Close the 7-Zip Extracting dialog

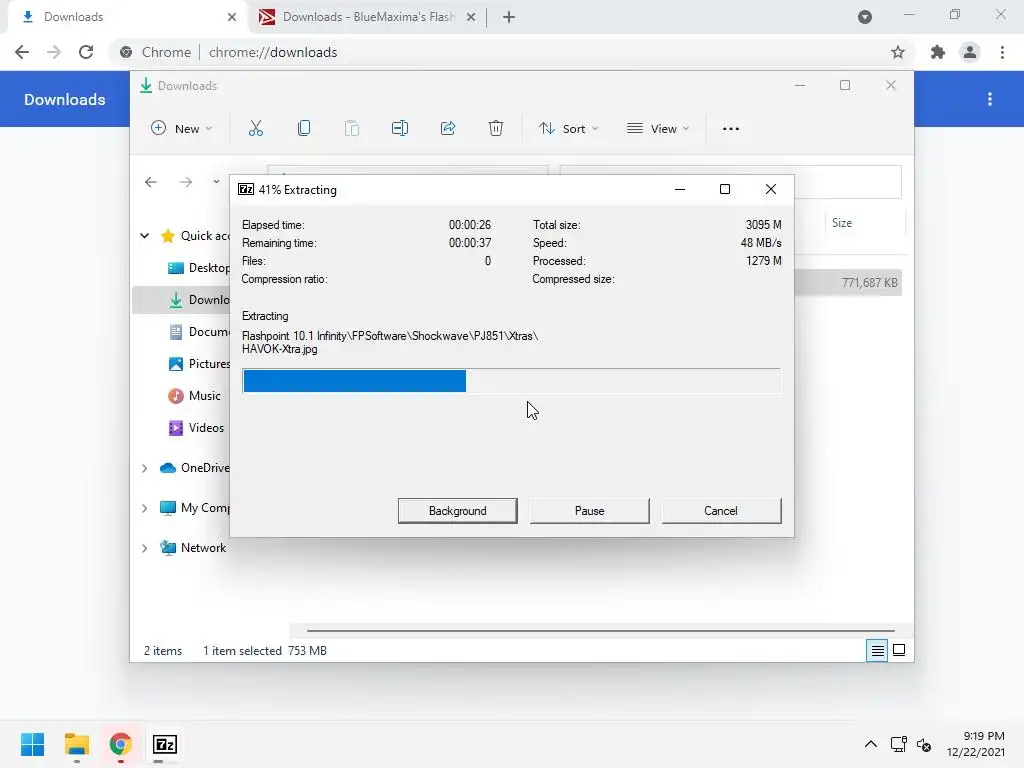(771, 189)
